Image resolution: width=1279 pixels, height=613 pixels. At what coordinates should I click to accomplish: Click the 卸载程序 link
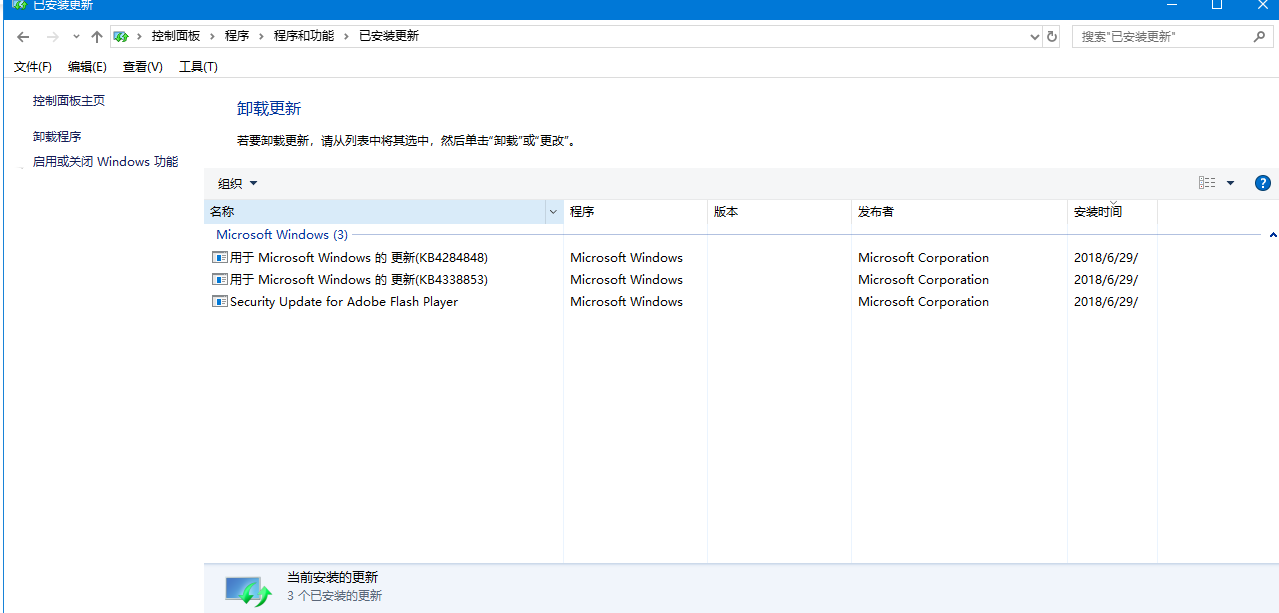pos(57,137)
